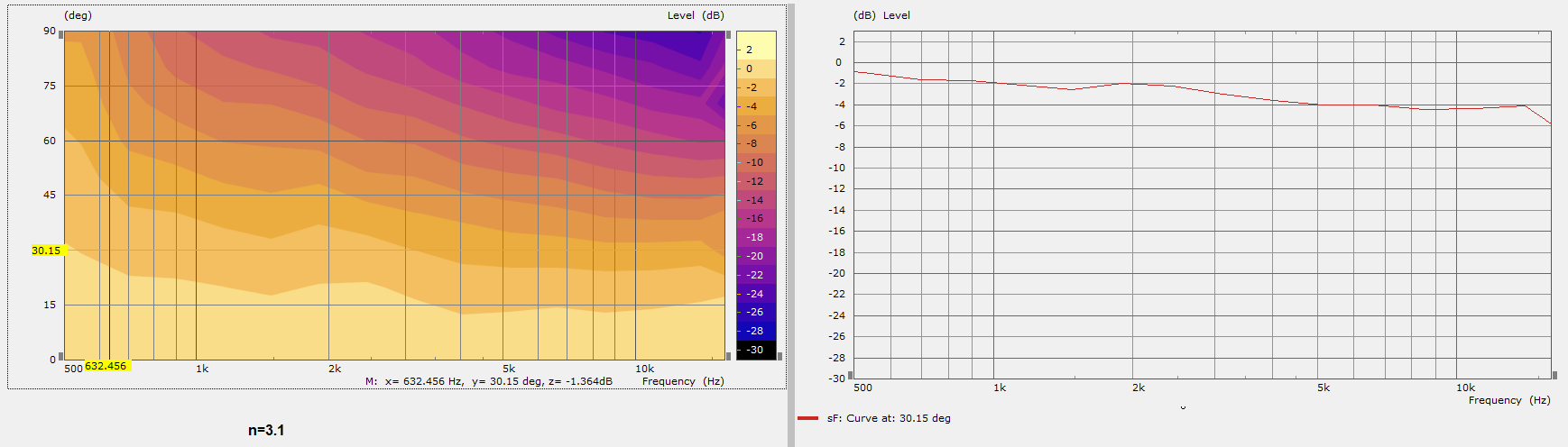1568x447 pixels.
Task: Click the upper range handle near 90 deg
Action: pyautogui.click(x=61, y=35)
